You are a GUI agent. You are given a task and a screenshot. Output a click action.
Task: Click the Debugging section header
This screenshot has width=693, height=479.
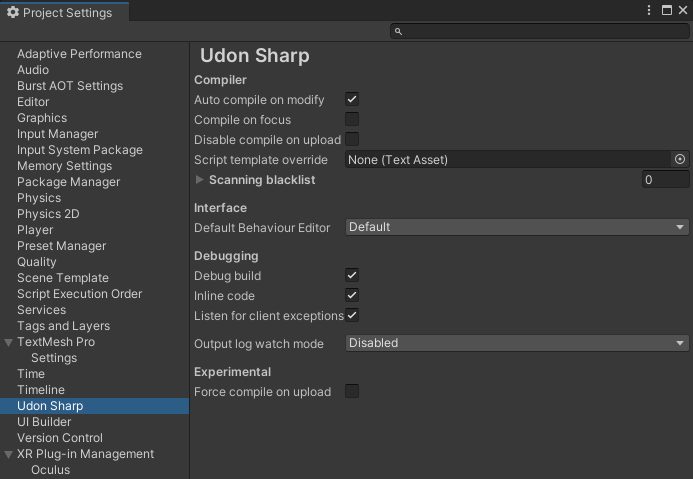[226, 255]
